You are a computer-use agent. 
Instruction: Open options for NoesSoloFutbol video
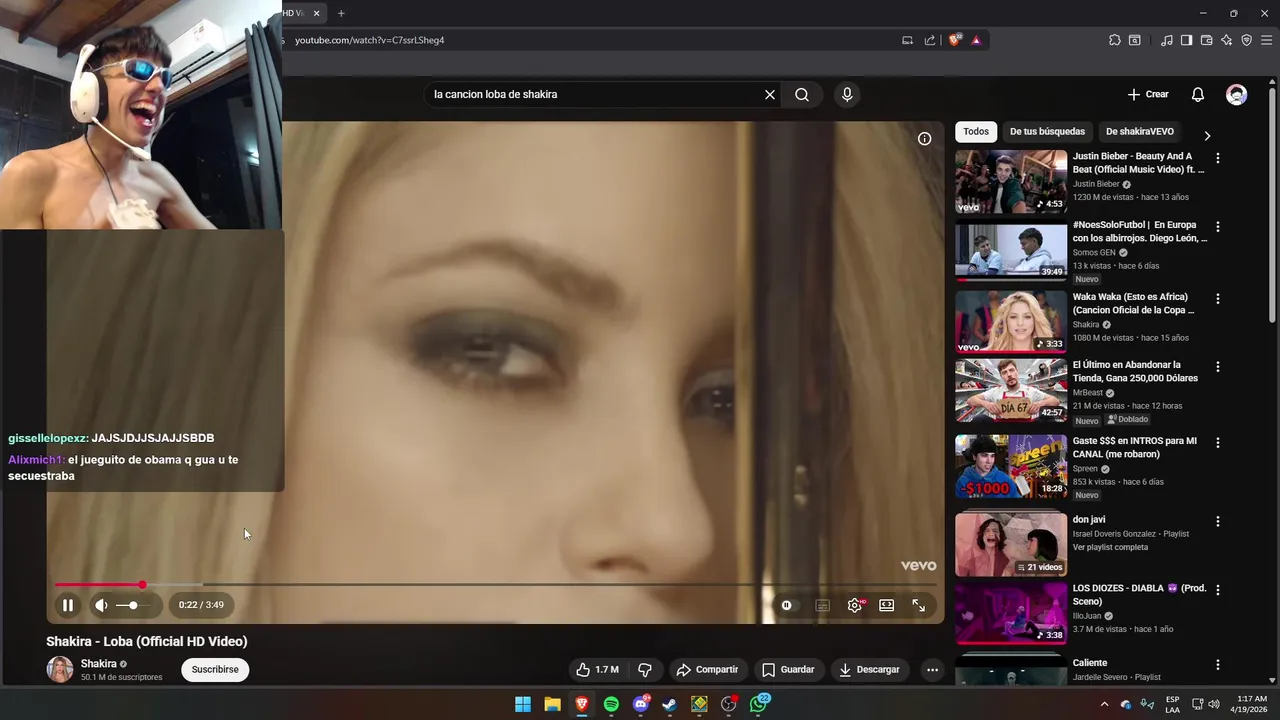coord(1217,227)
